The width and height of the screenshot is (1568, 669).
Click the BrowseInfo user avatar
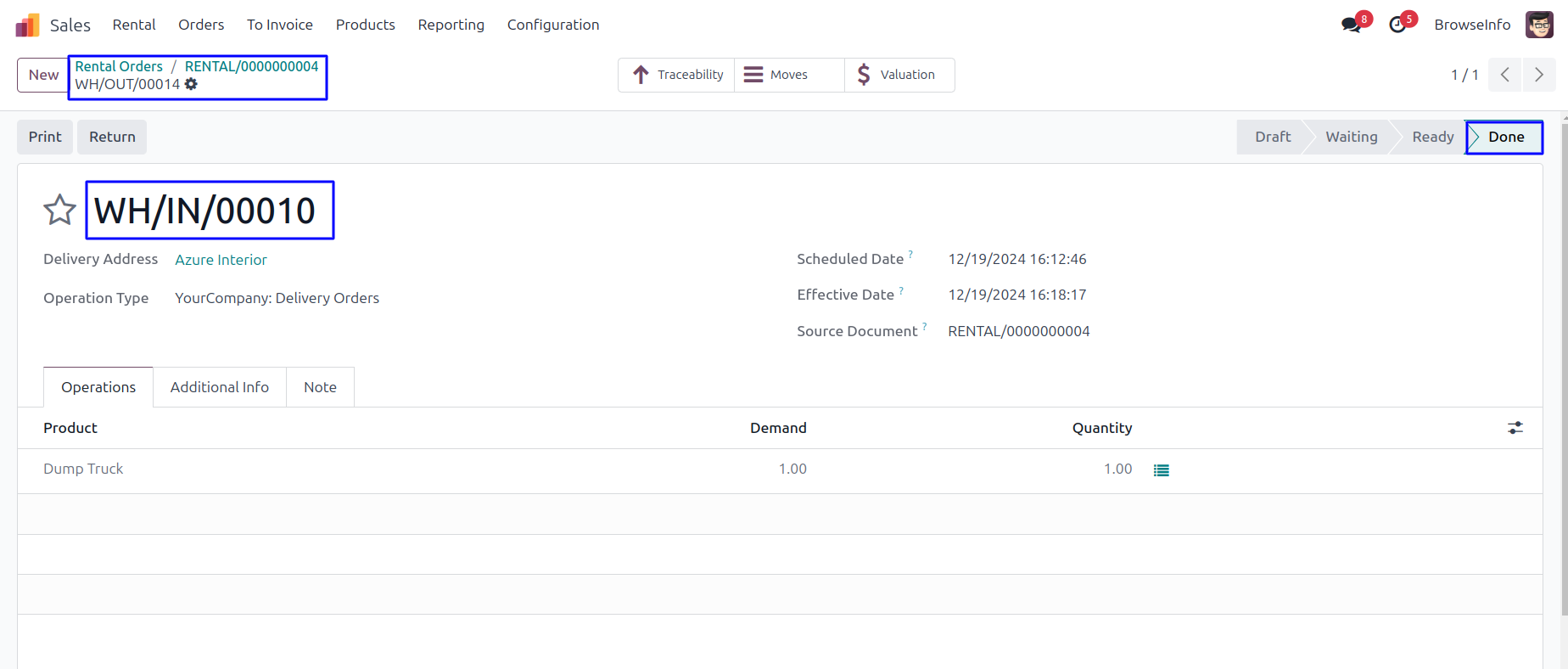coord(1538,25)
